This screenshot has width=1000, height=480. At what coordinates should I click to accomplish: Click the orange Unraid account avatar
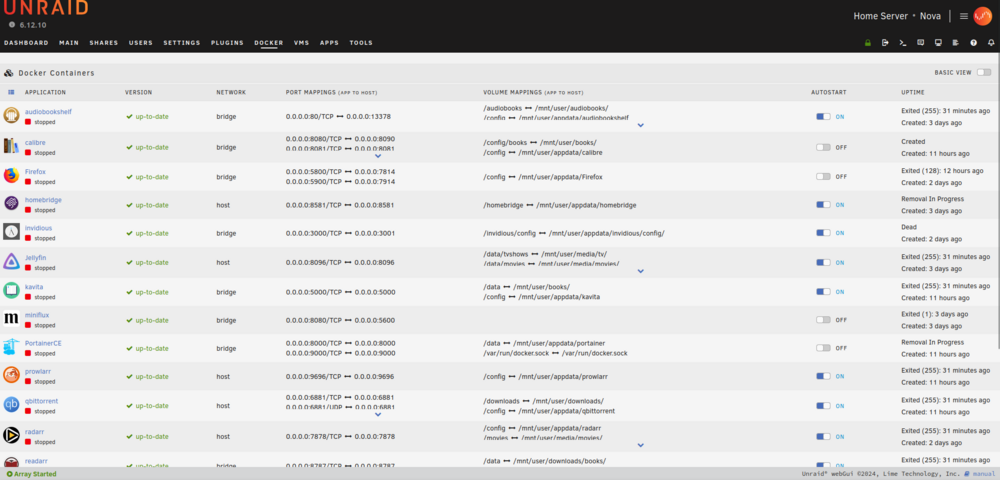[x=983, y=16]
